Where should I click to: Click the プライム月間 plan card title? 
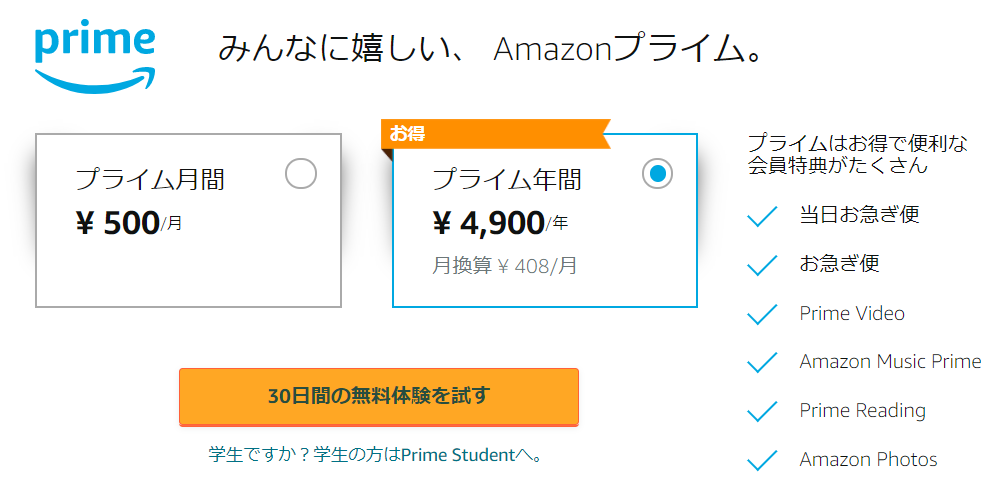pos(150,180)
